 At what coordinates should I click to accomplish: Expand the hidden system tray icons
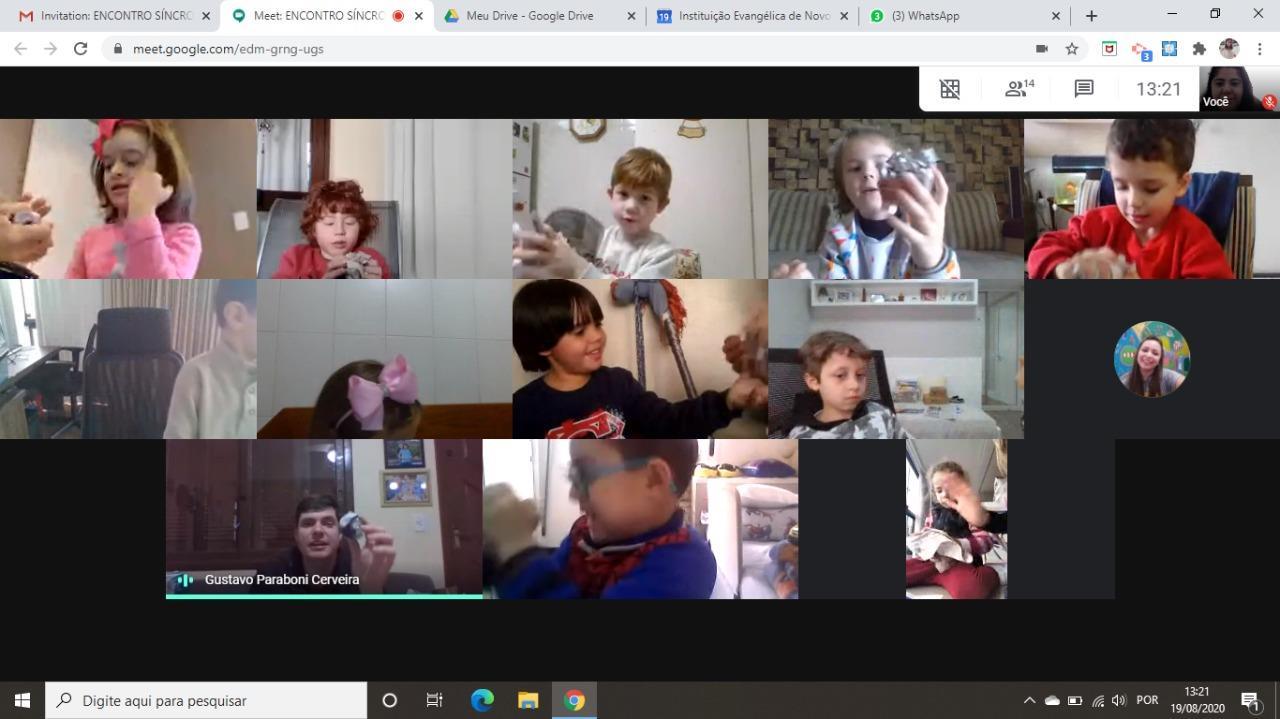point(1029,700)
